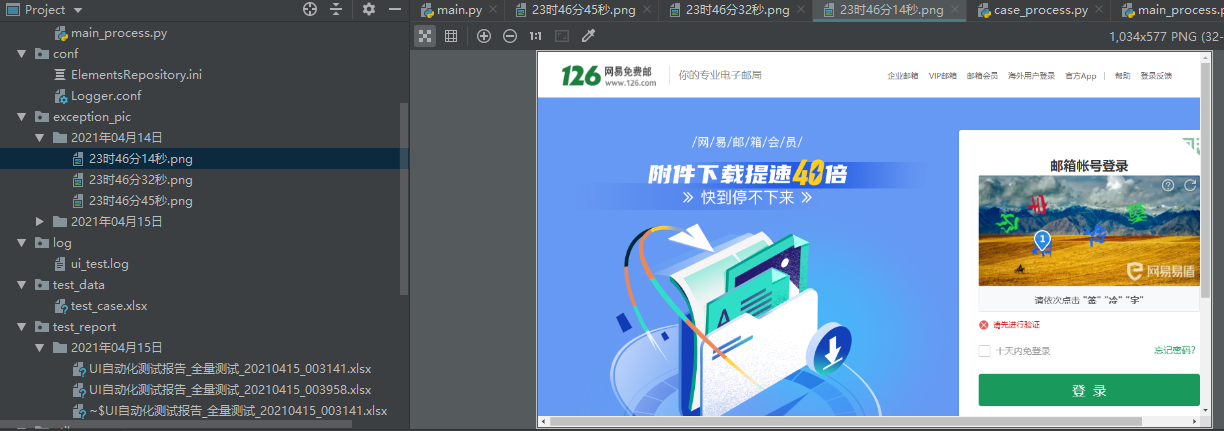Close the main.py tab
The height and width of the screenshot is (431, 1224).
point(493,11)
